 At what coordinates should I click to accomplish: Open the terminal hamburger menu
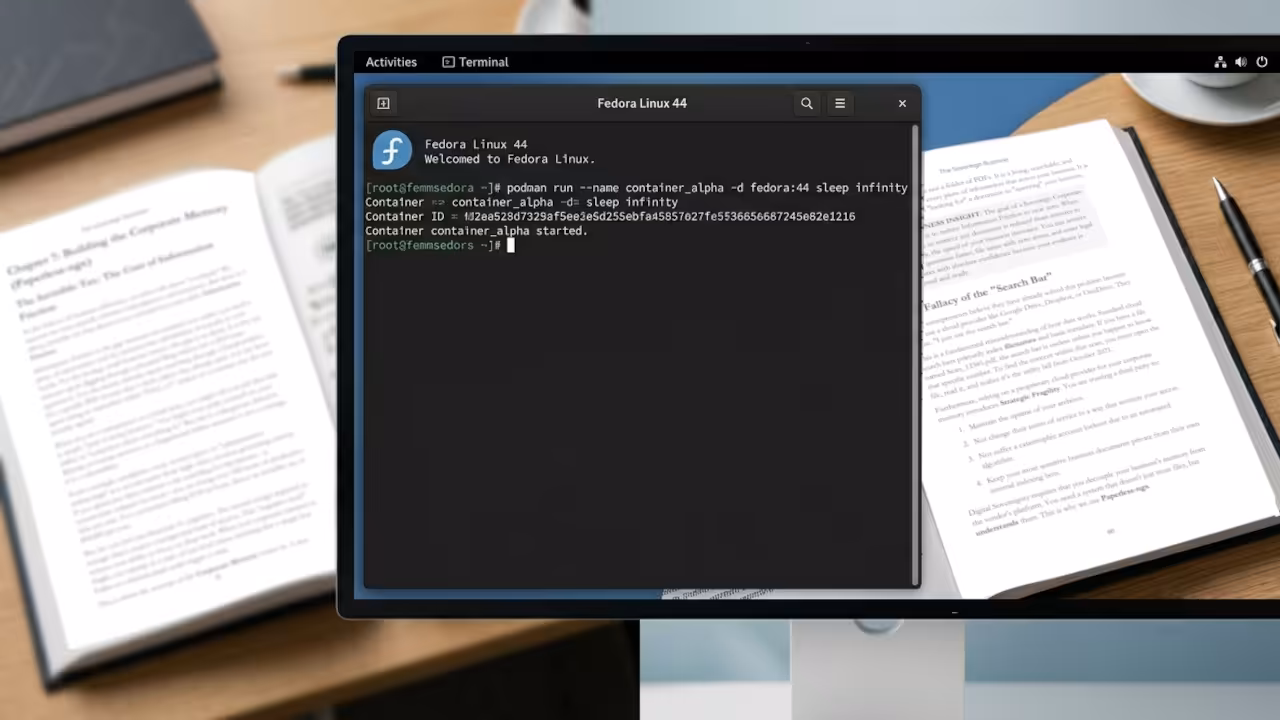pos(840,103)
